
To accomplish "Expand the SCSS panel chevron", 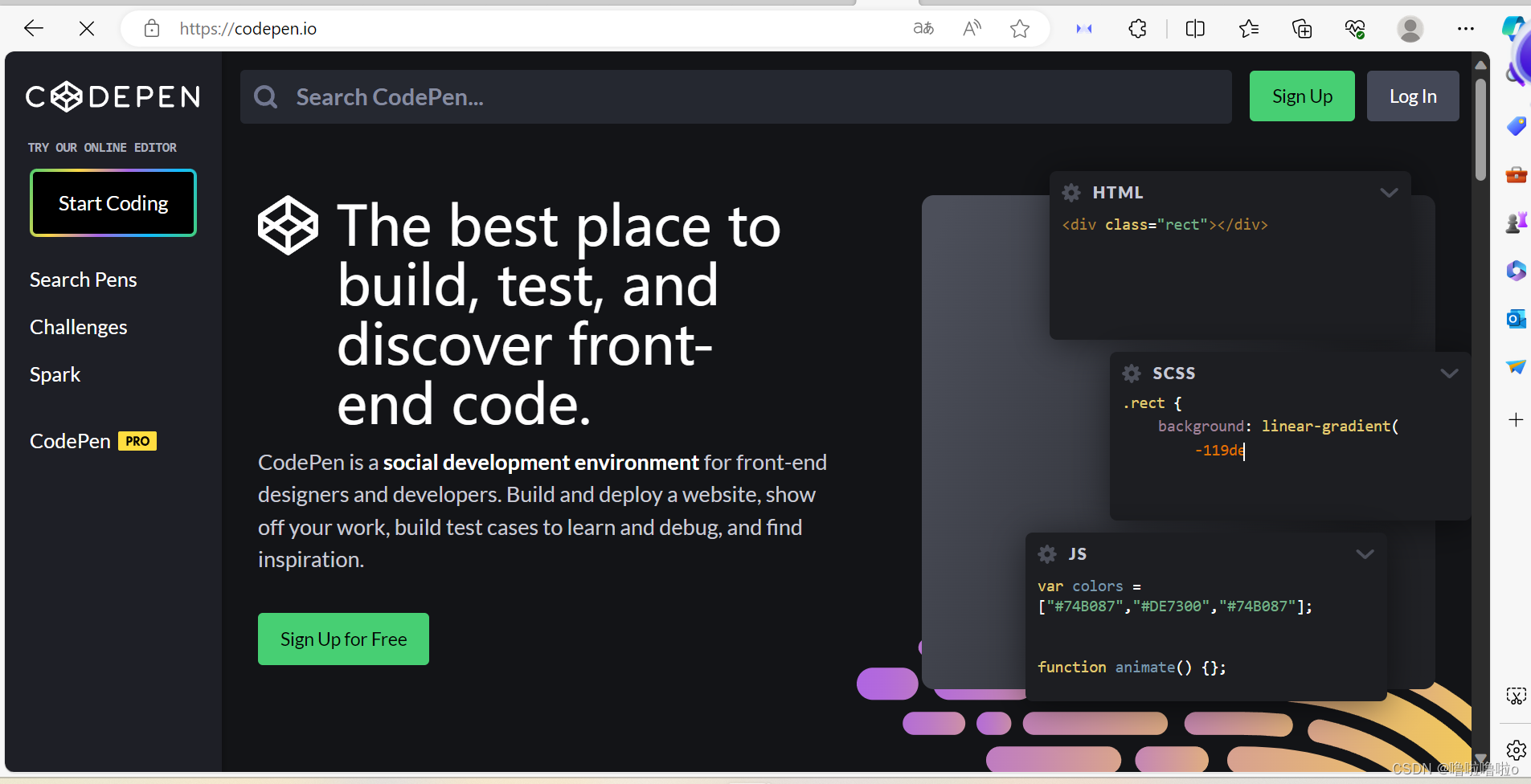I will [1449, 374].
